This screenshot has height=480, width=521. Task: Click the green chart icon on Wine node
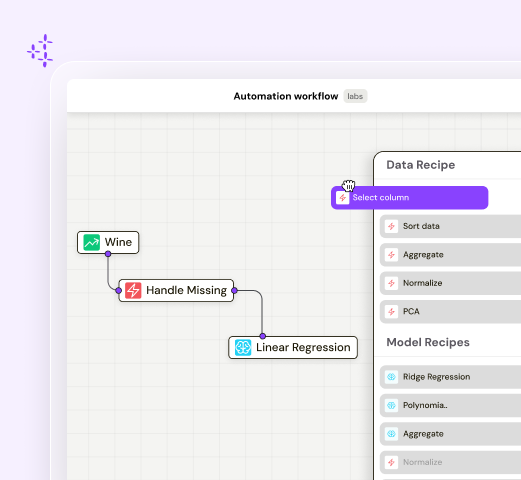pyautogui.click(x=91, y=242)
